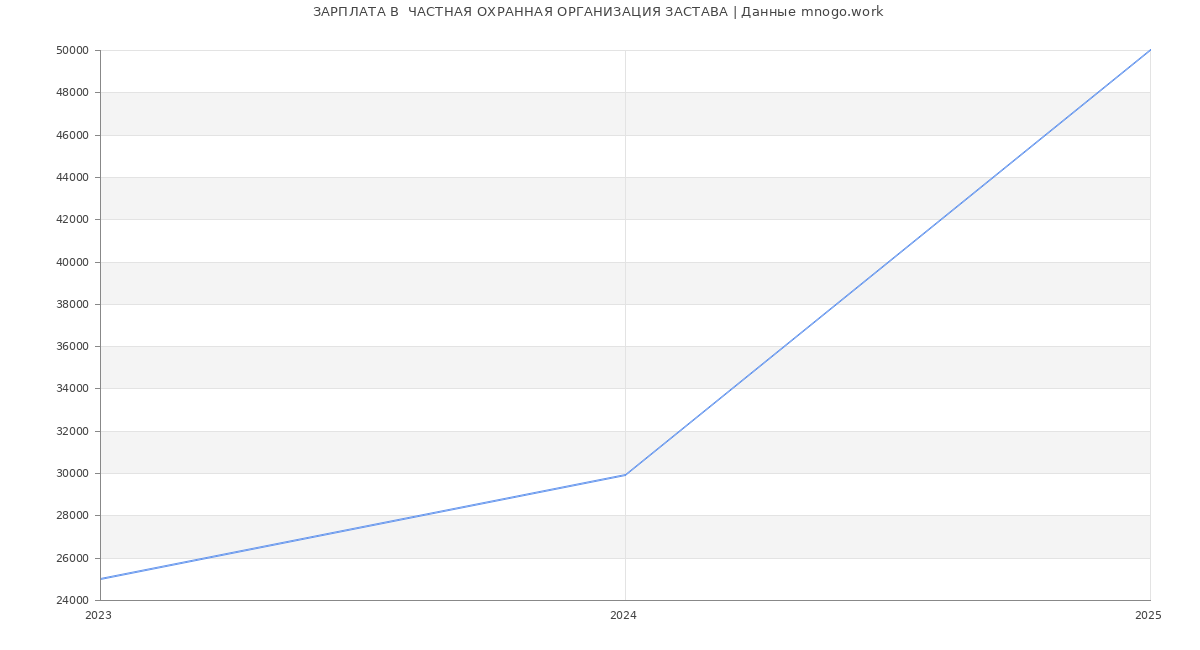The image size is (1200, 650).
Task: Select the line's data point at 2024
Action: click(x=625, y=475)
